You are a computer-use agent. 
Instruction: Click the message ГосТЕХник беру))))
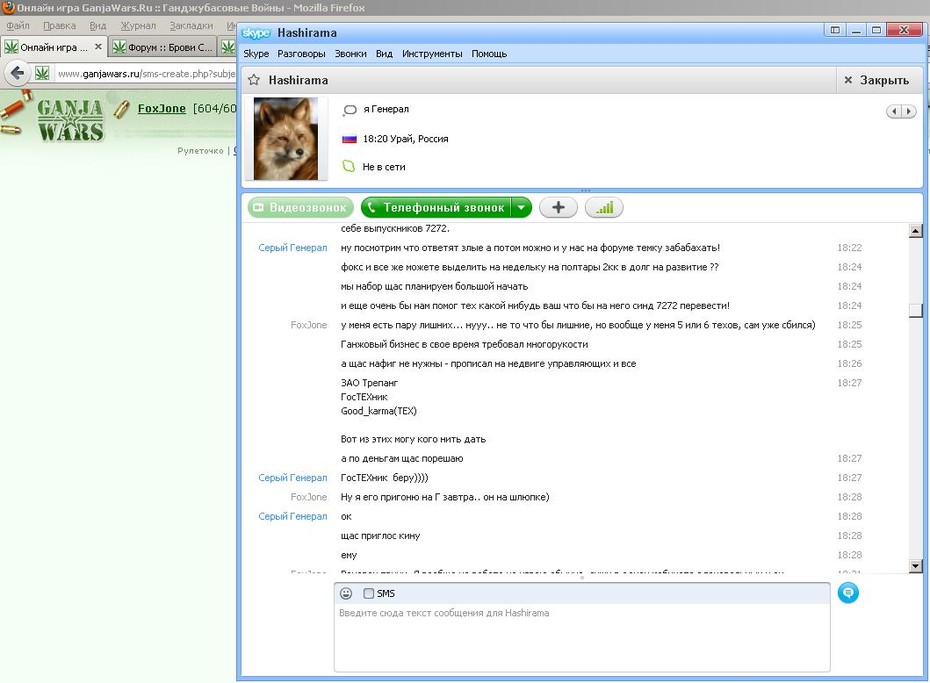pyautogui.click(x=384, y=478)
